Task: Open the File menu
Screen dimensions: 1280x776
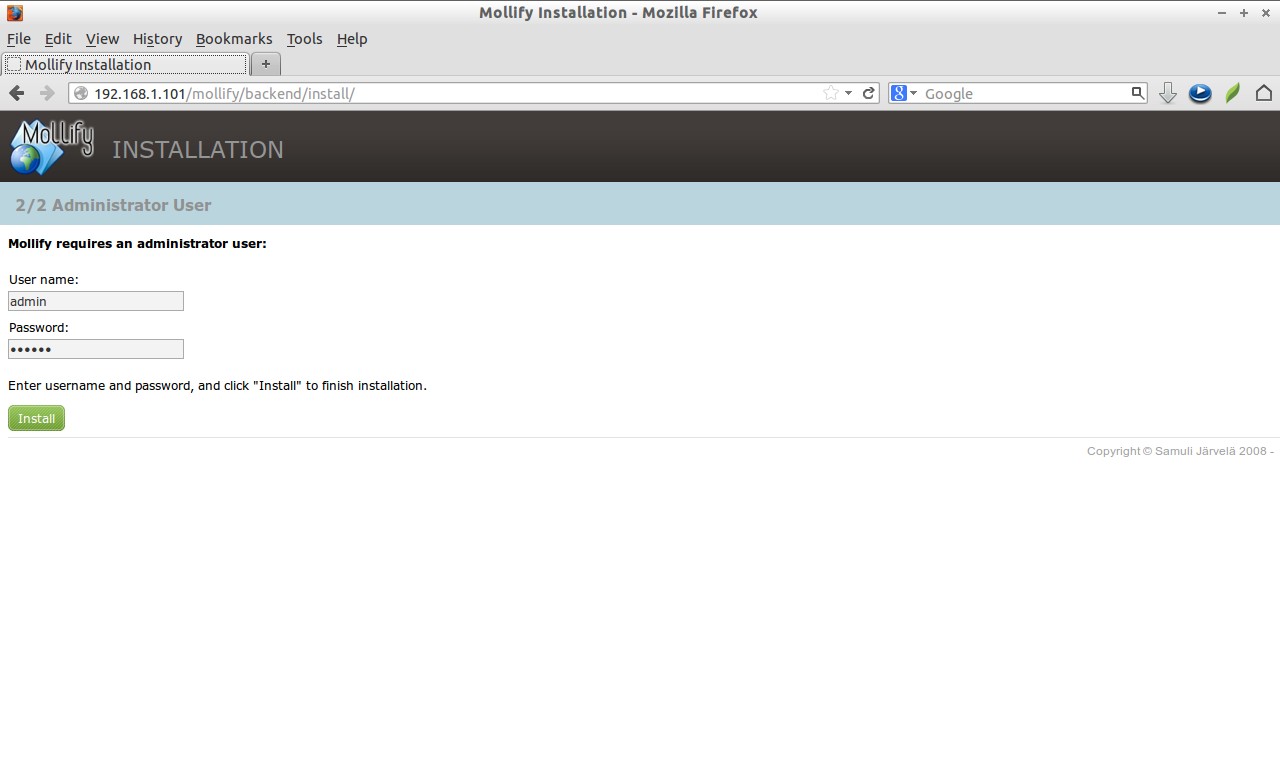Action: coord(19,39)
